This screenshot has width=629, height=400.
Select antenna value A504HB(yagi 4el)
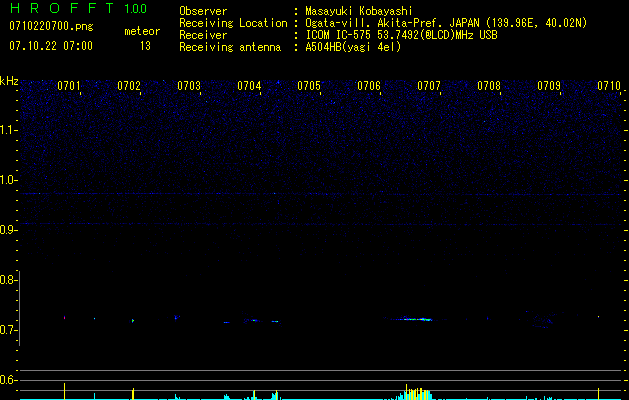click(x=353, y=47)
